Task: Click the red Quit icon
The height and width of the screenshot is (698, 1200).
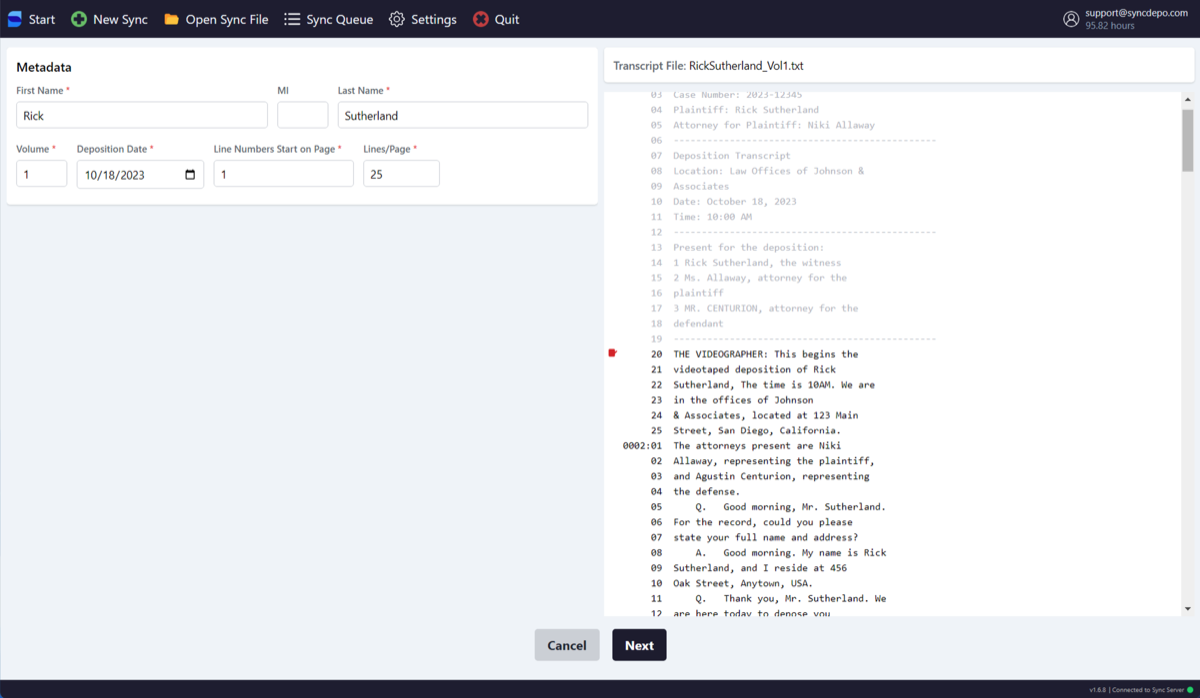Action: 481,19
